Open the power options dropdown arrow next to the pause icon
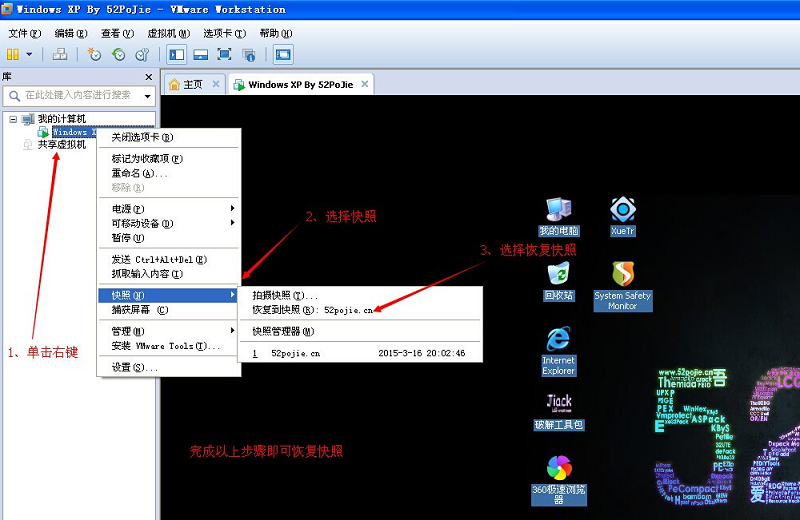The width and height of the screenshot is (800, 520). (x=29, y=54)
